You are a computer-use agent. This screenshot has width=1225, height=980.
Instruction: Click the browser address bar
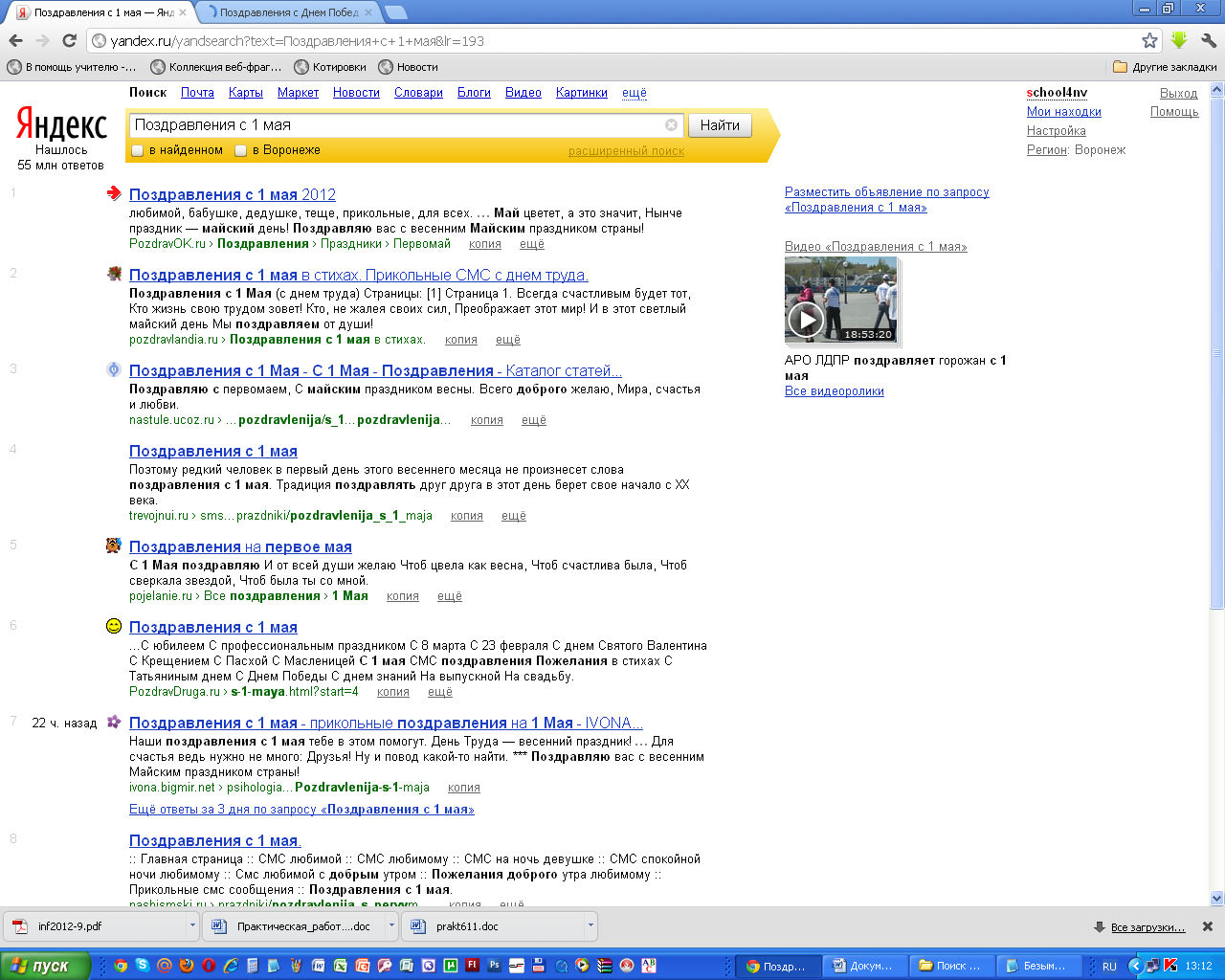point(622,40)
